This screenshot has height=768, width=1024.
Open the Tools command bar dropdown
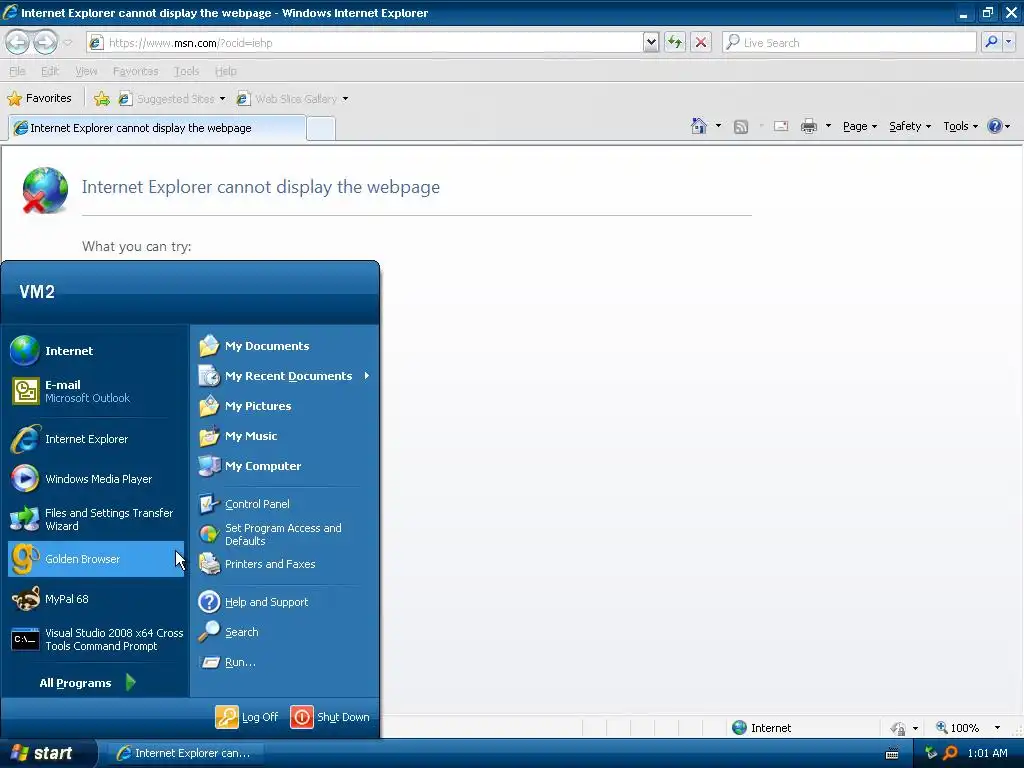tap(961, 126)
